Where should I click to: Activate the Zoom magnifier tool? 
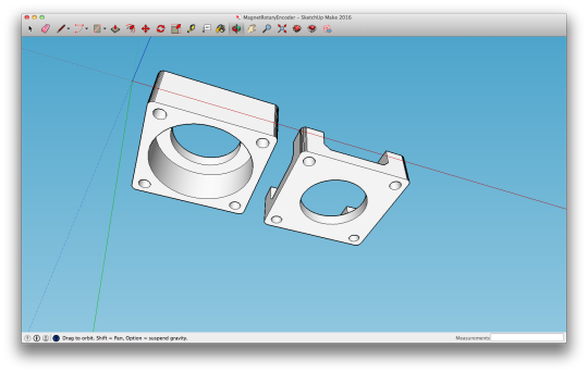tap(267, 29)
